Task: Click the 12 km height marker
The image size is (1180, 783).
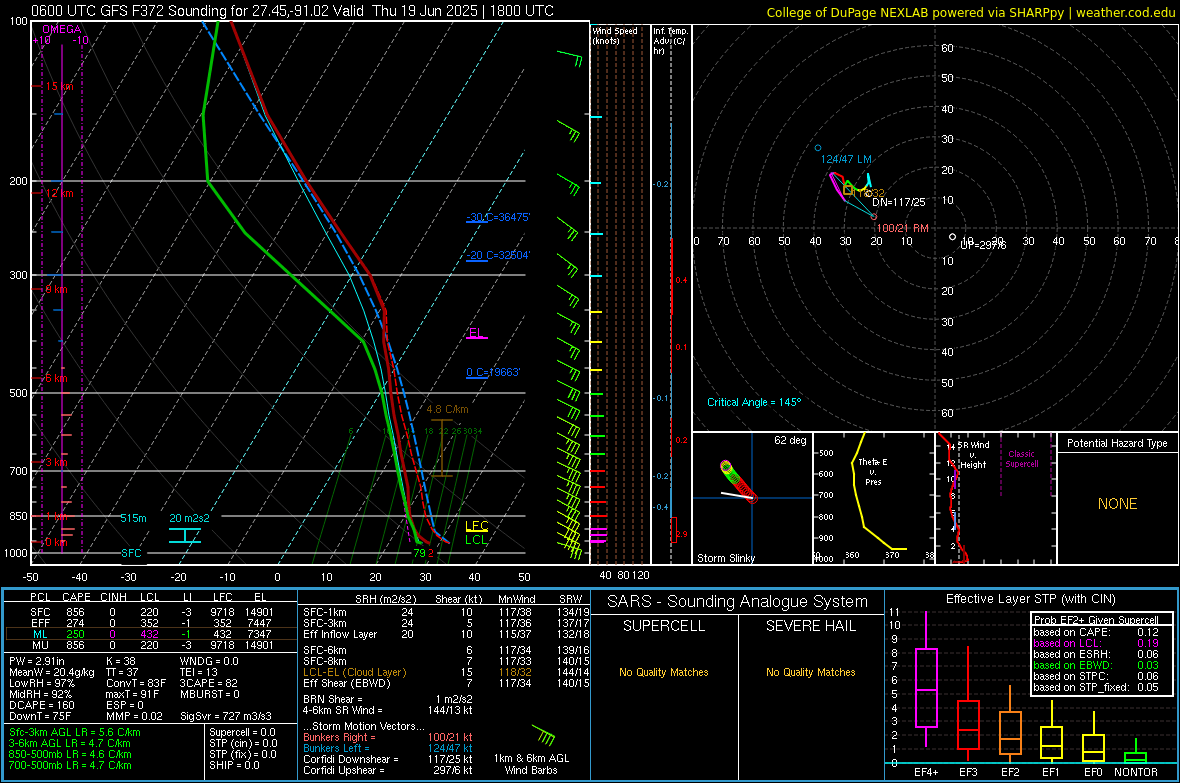Action: tap(59, 193)
